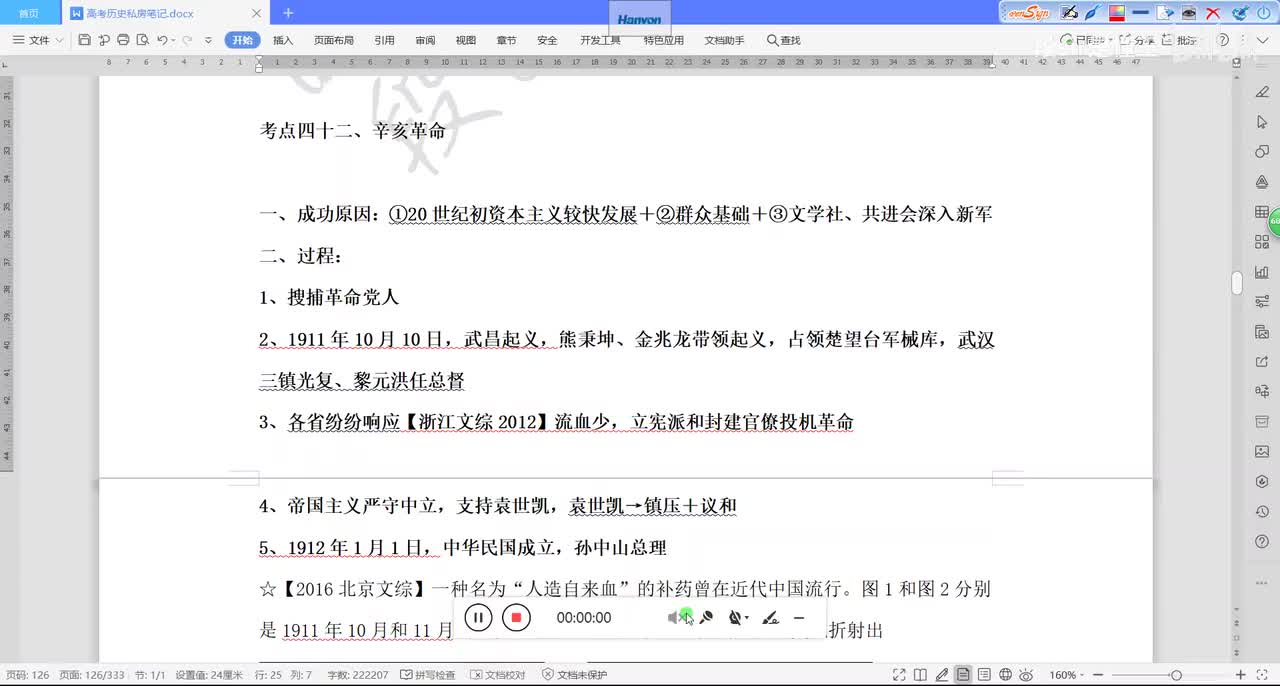Click the penSign power button icon
Viewport: 1280px width, 686px height.
tap(1266, 13)
